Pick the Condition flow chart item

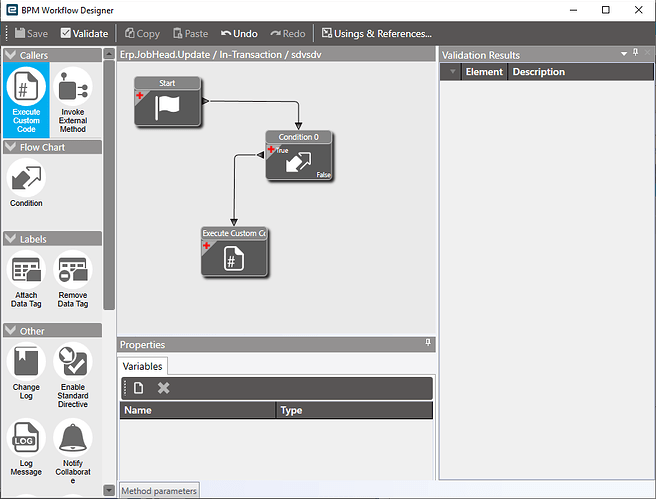[26, 182]
